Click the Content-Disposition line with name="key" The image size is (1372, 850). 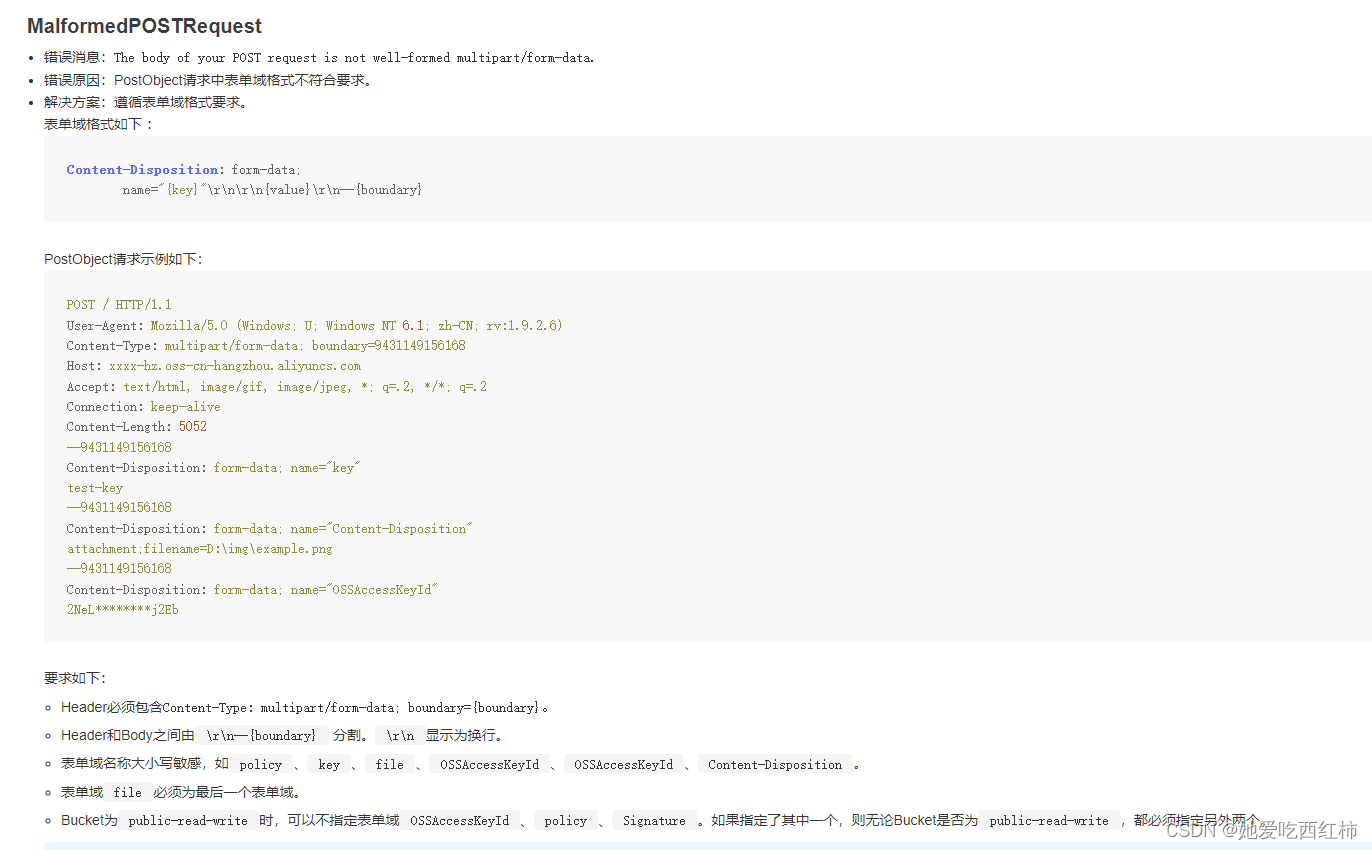point(213,468)
